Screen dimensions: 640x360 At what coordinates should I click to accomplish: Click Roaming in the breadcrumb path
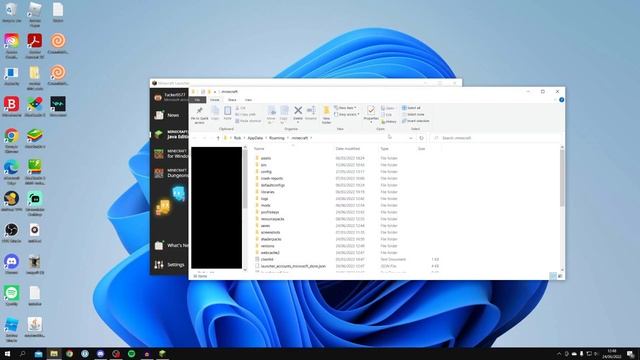[x=276, y=138]
